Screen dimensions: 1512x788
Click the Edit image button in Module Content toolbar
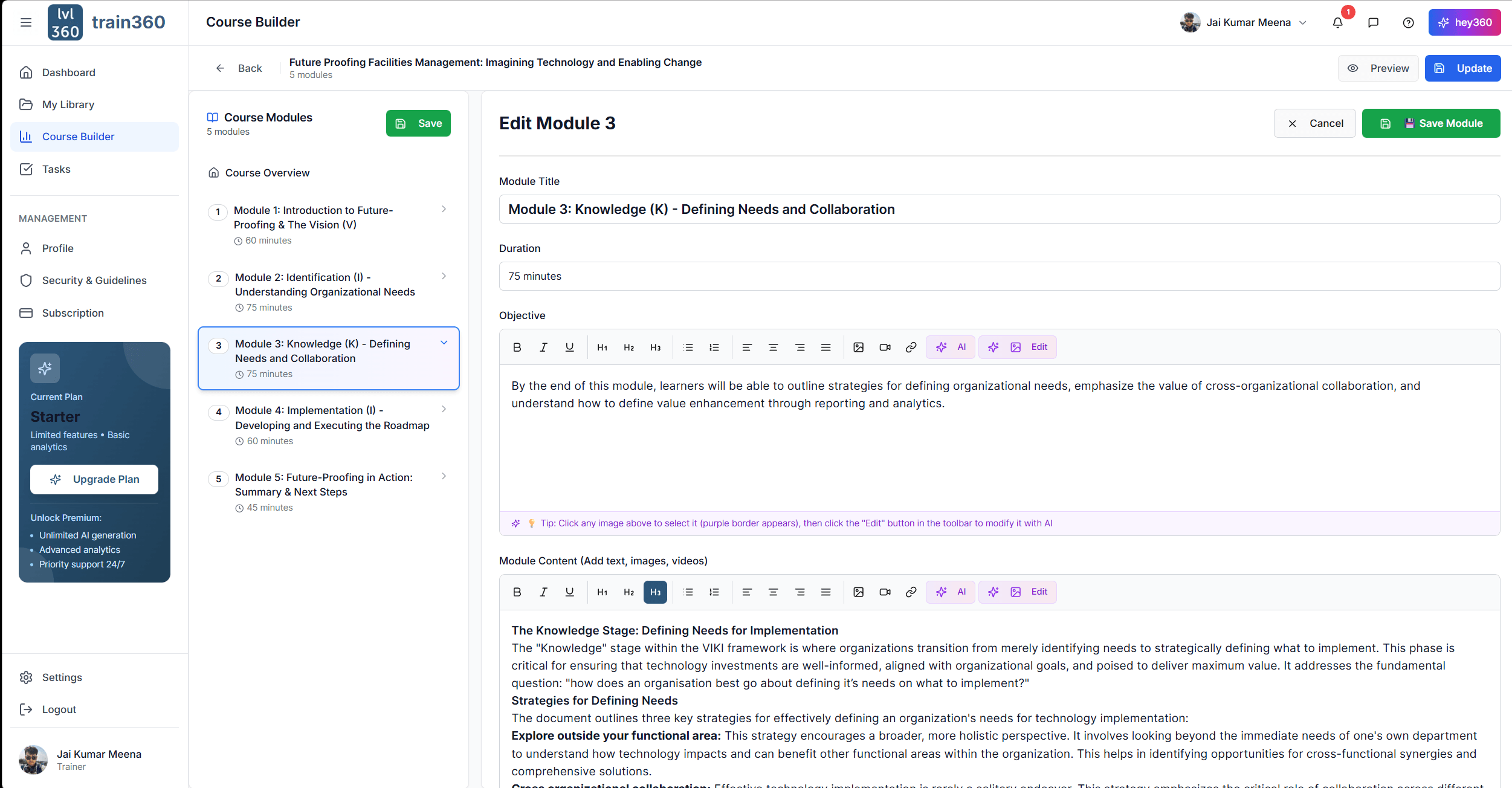tap(1017, 592)
